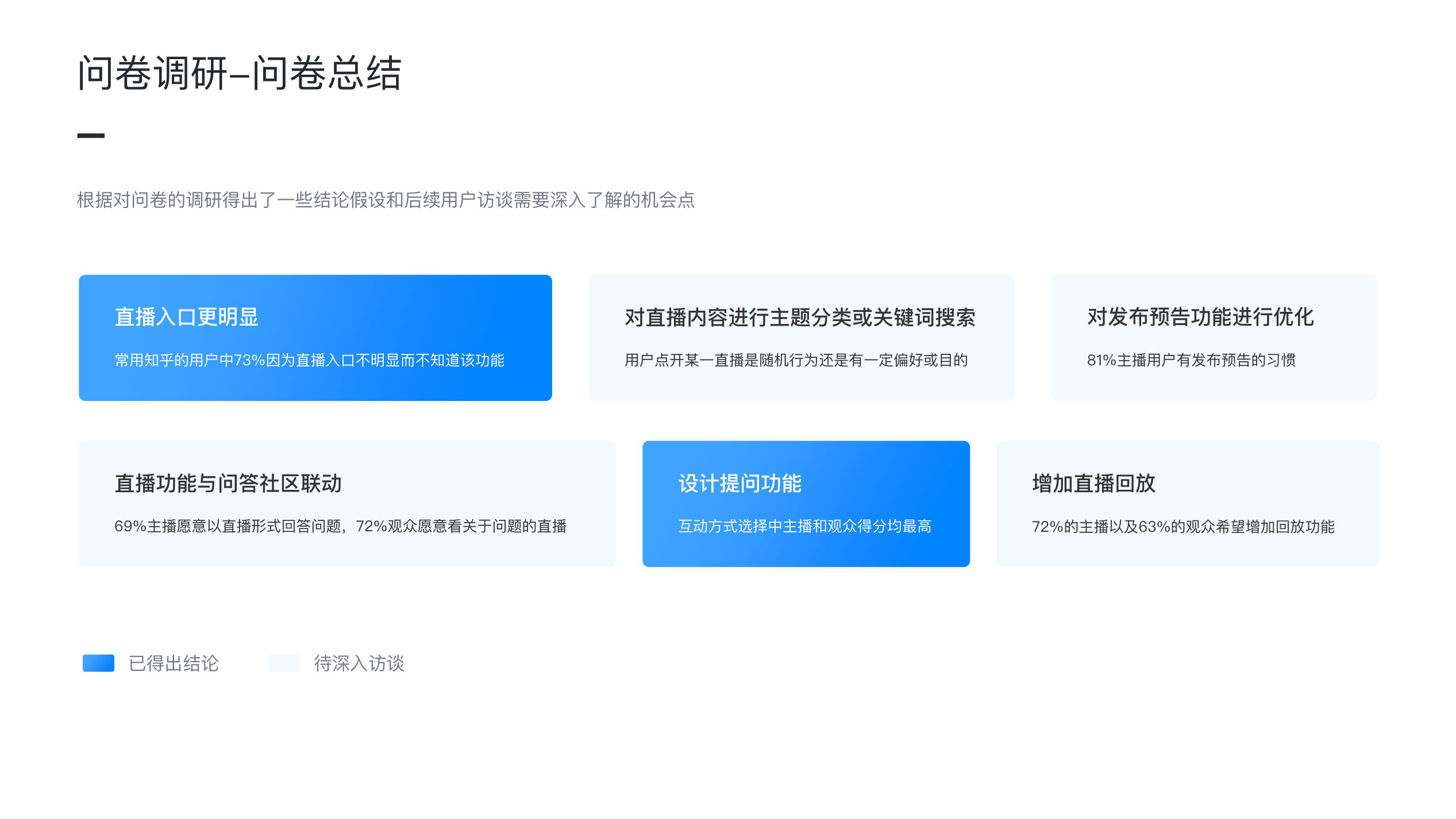Click text 69%主播愿意以直播形式回答问题
The image size is (1456, 819).
(228, 526)
